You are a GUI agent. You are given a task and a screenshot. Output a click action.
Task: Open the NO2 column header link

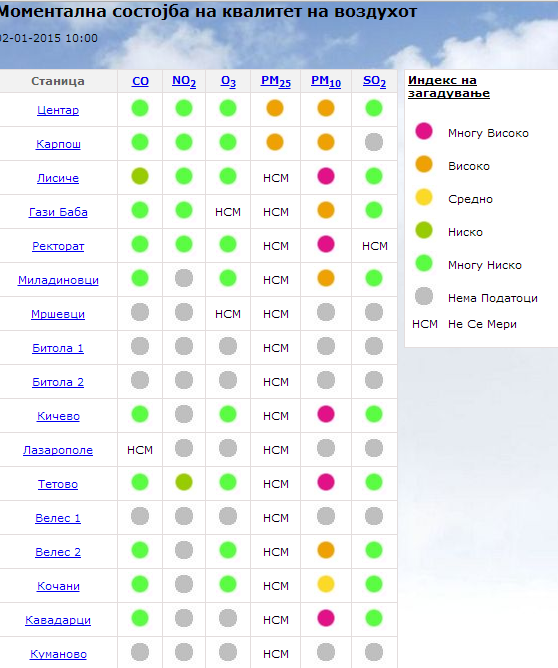point(184,81)
